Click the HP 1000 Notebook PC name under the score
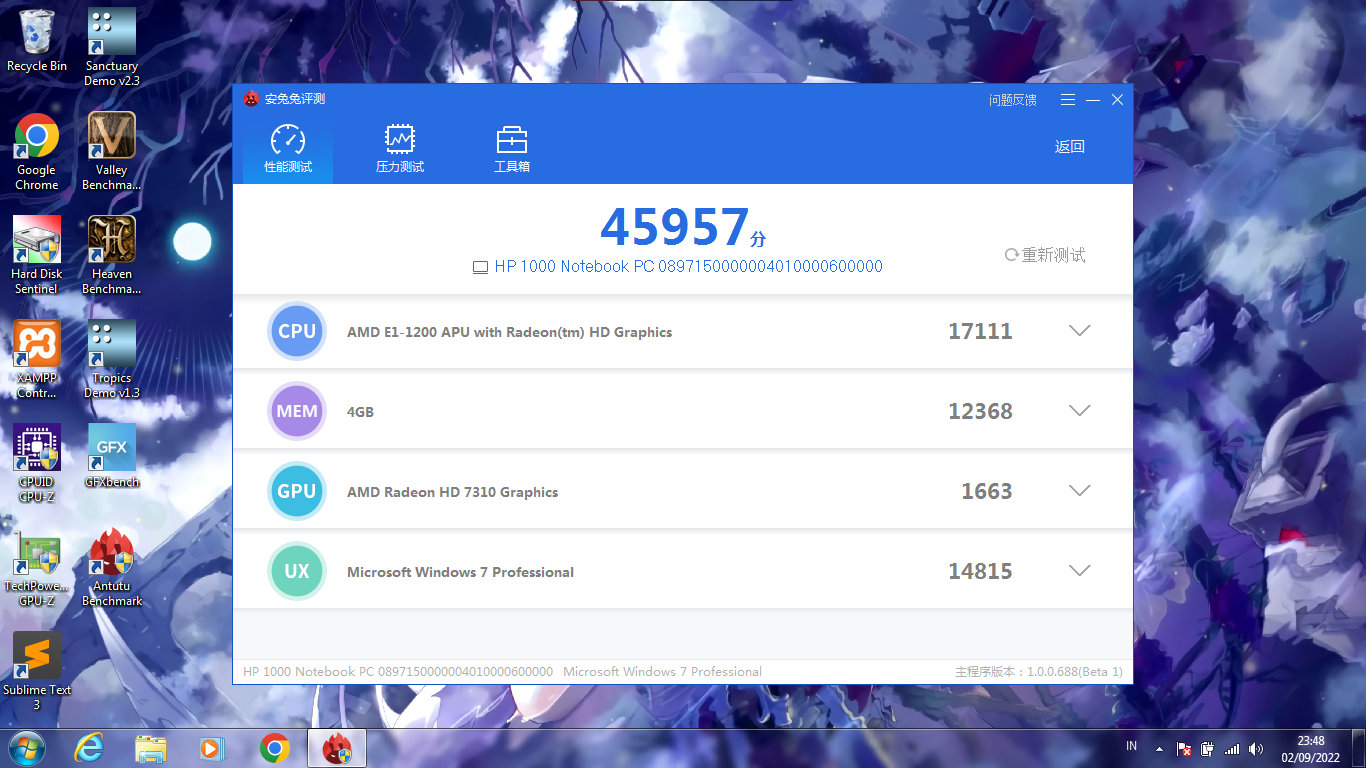Screen dimensions: 1366x768 [x=688, y=267]
